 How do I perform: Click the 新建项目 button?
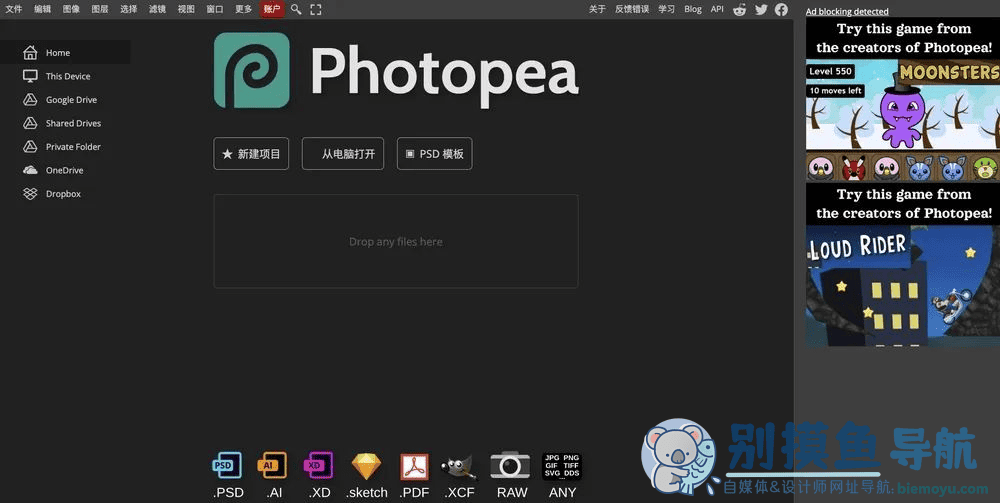(251, 154)
